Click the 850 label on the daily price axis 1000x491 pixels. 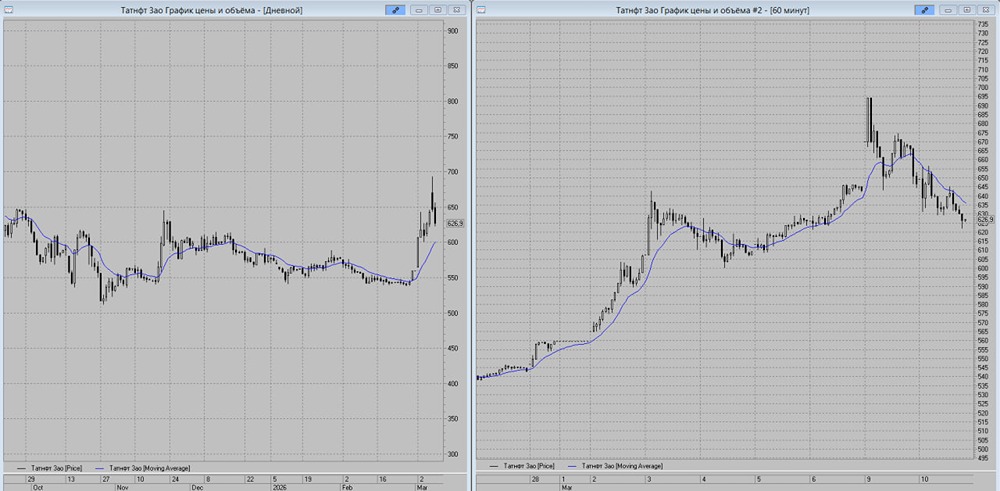(453, 66)
